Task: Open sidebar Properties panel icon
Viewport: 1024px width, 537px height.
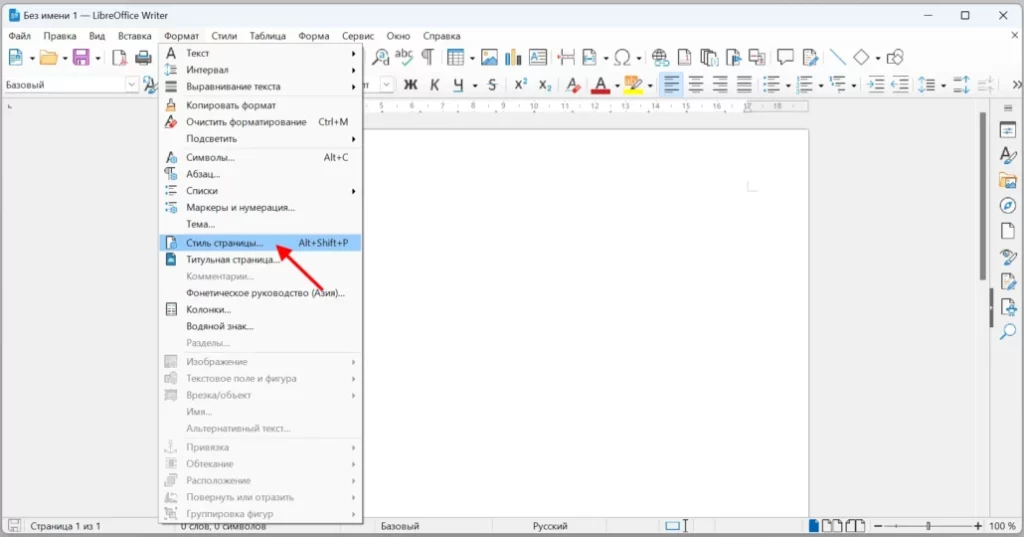Action: click(x=1008, y=131)
